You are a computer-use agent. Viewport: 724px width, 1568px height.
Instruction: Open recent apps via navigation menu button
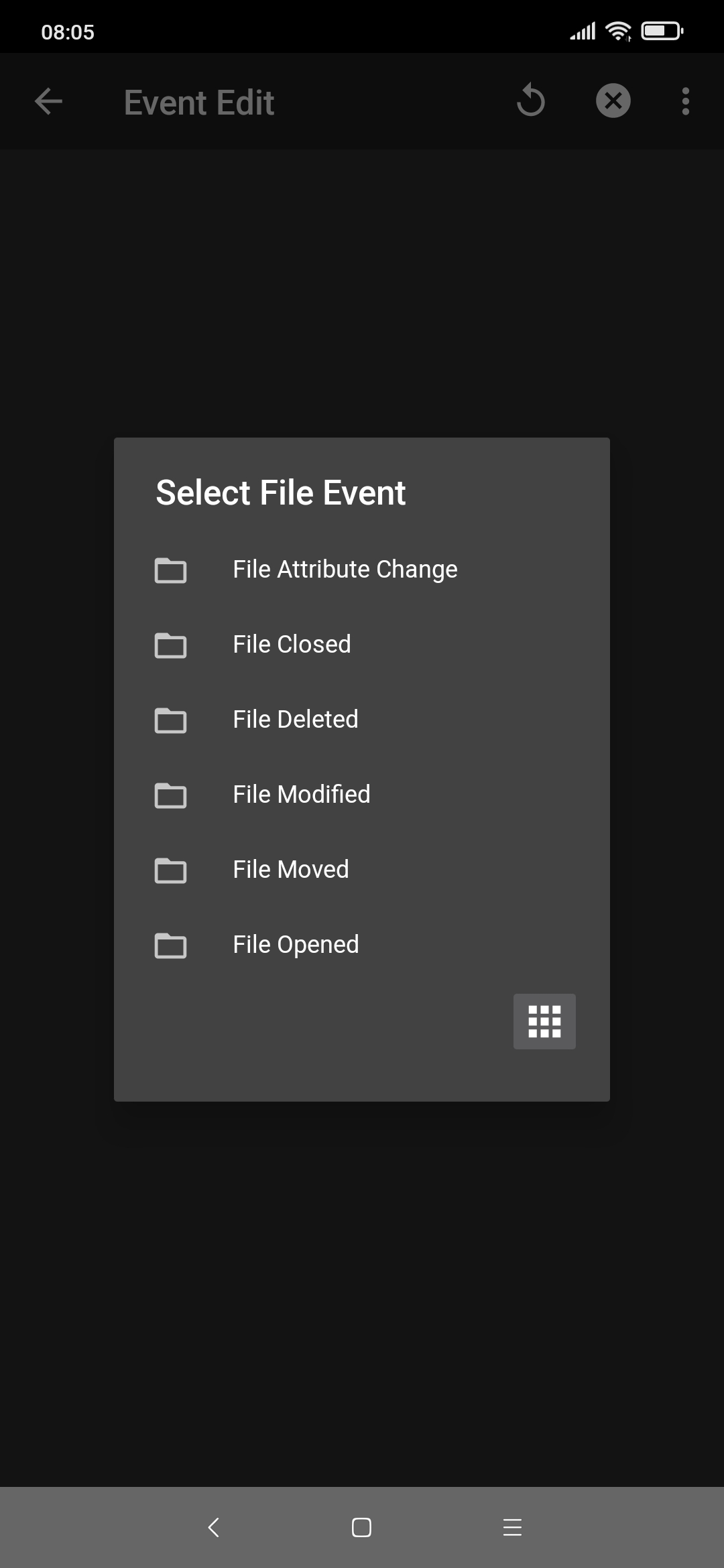(x=512, y=1527)
